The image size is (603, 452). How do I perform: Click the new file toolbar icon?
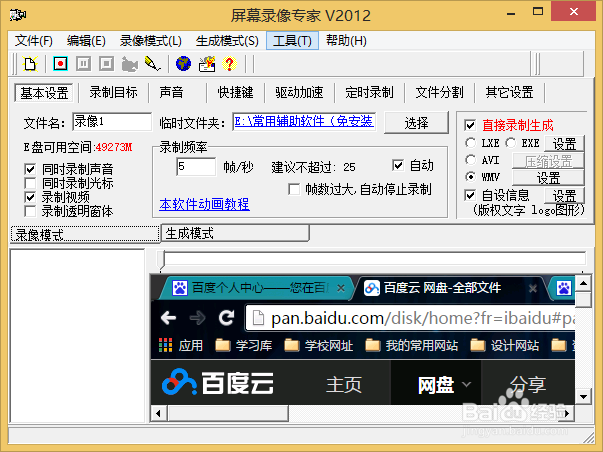(30, 64)
